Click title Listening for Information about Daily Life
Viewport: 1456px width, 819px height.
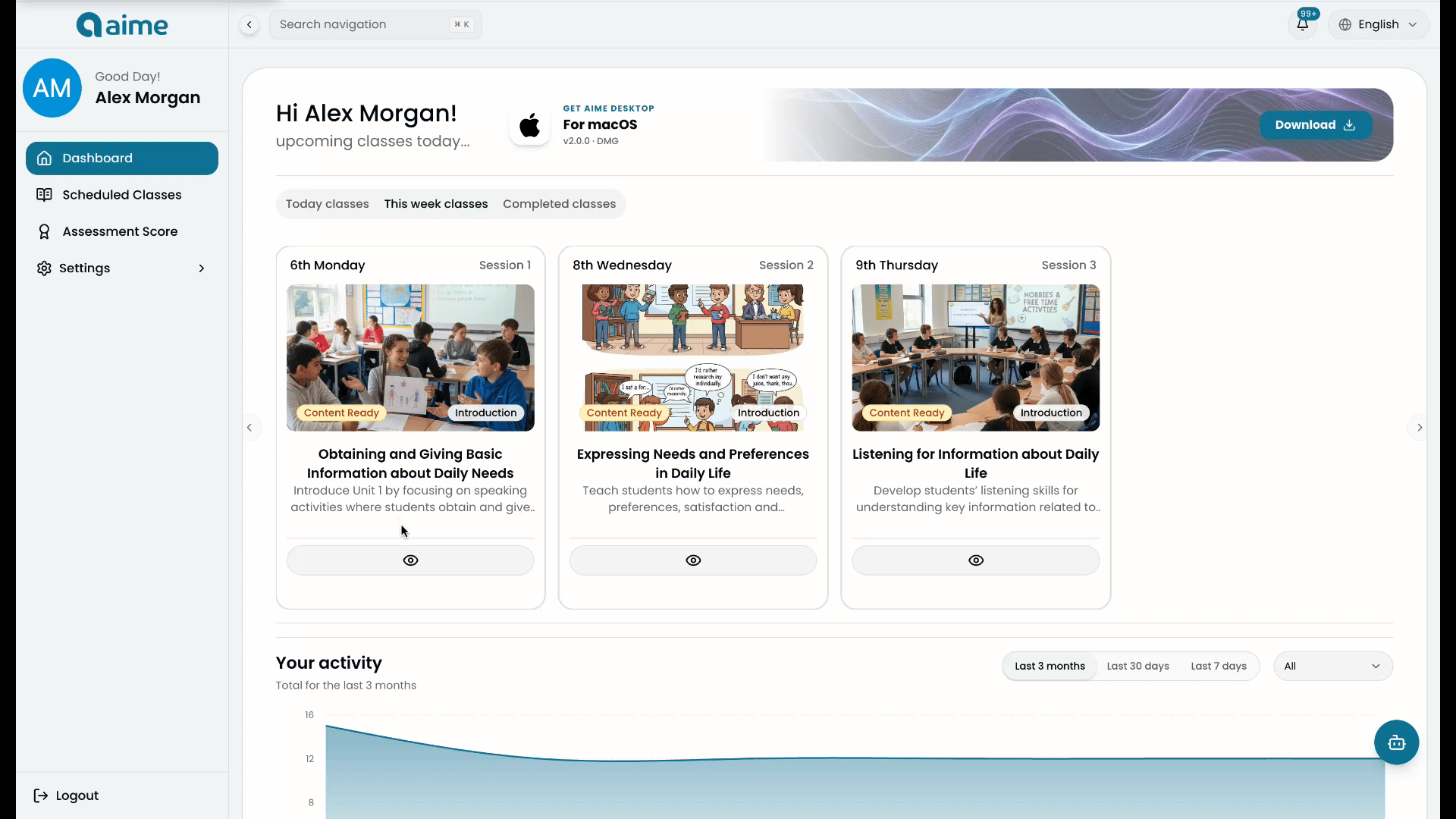click(976, 463)
